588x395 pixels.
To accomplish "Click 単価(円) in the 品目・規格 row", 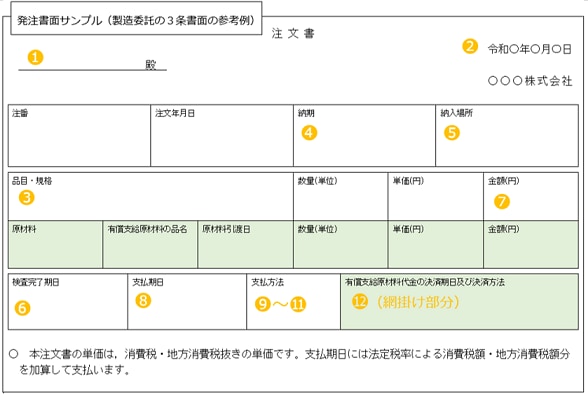I will (408, 181).
